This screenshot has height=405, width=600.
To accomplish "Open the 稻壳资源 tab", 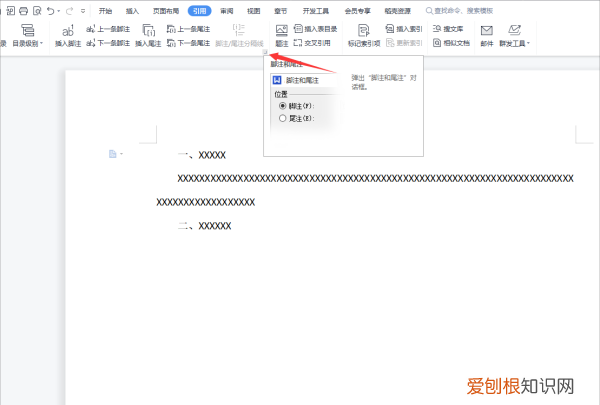I will click(x=398, y=11).
